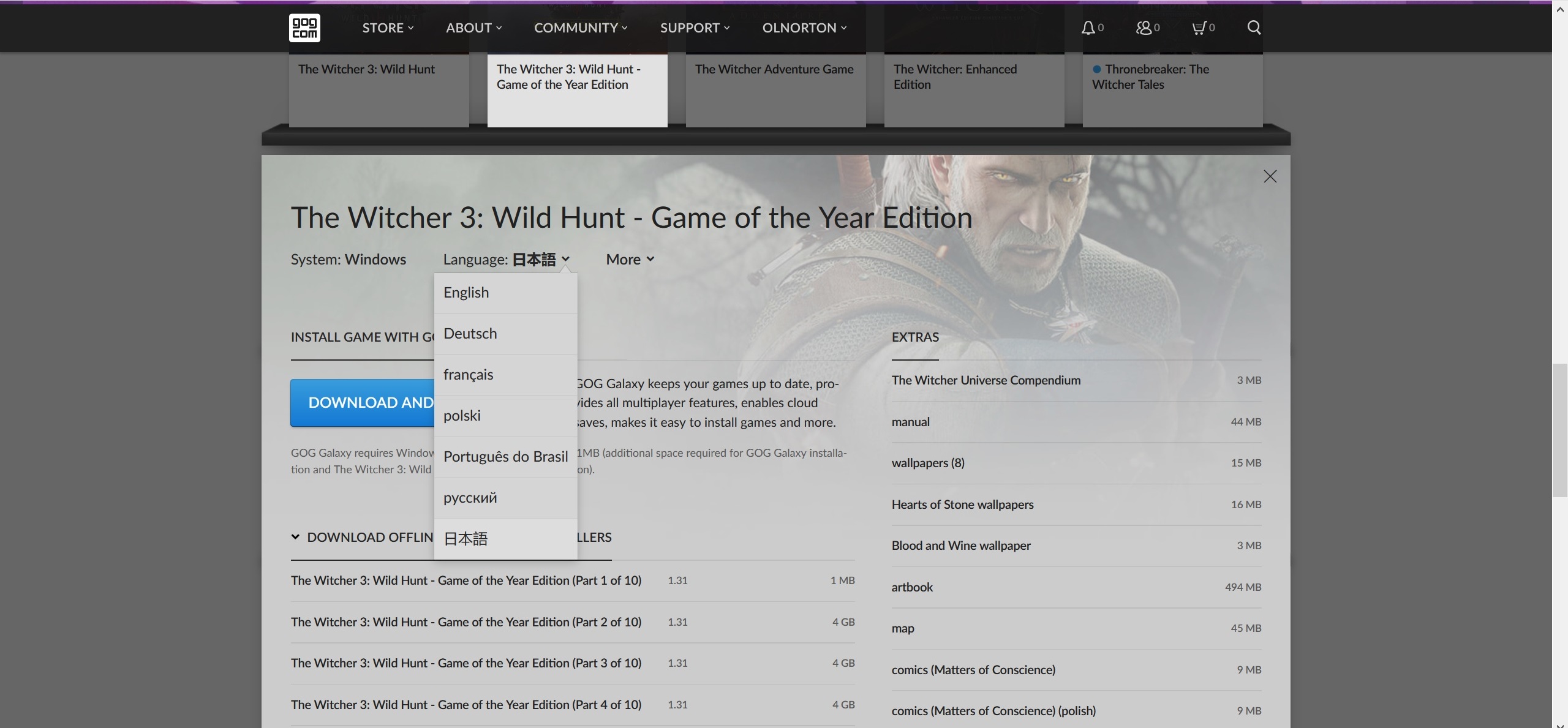Screen dimensions: 1568x728
Task: Click the Download and install button
Action: point(362,402)
